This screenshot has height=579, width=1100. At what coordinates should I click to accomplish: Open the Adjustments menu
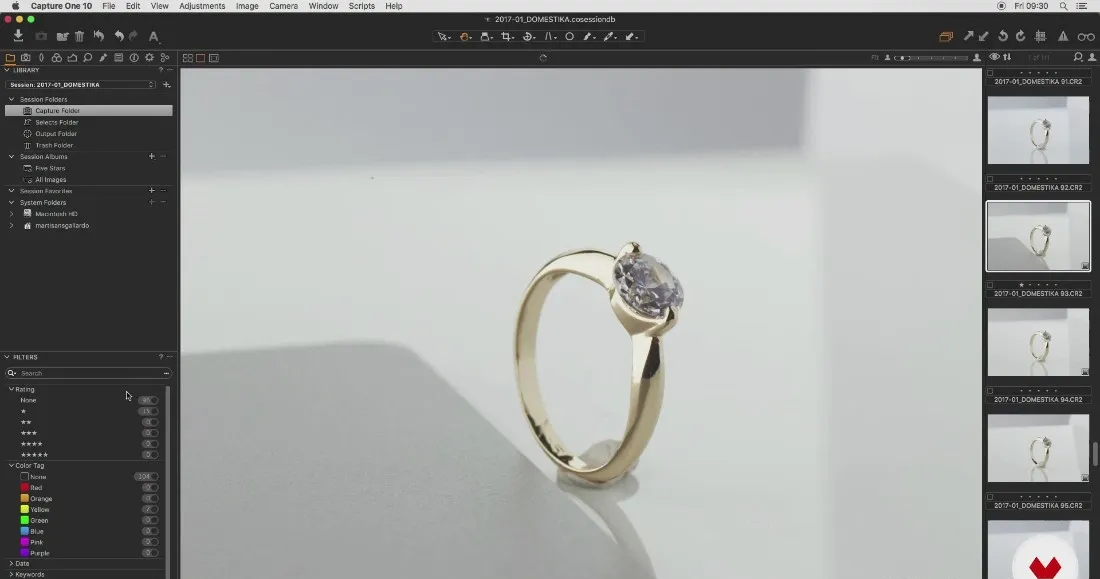pos(202,6)
